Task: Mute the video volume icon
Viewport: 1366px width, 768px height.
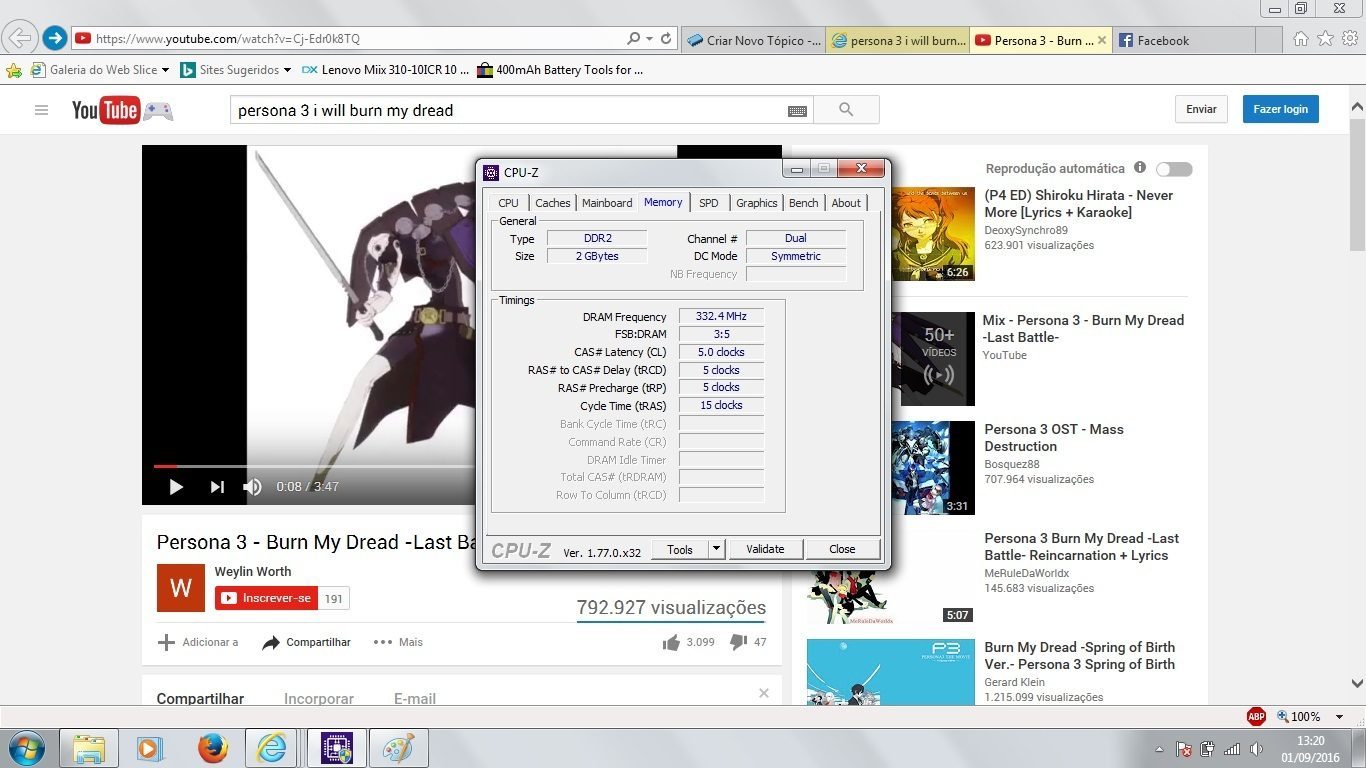Action: (x=252, y=487)
